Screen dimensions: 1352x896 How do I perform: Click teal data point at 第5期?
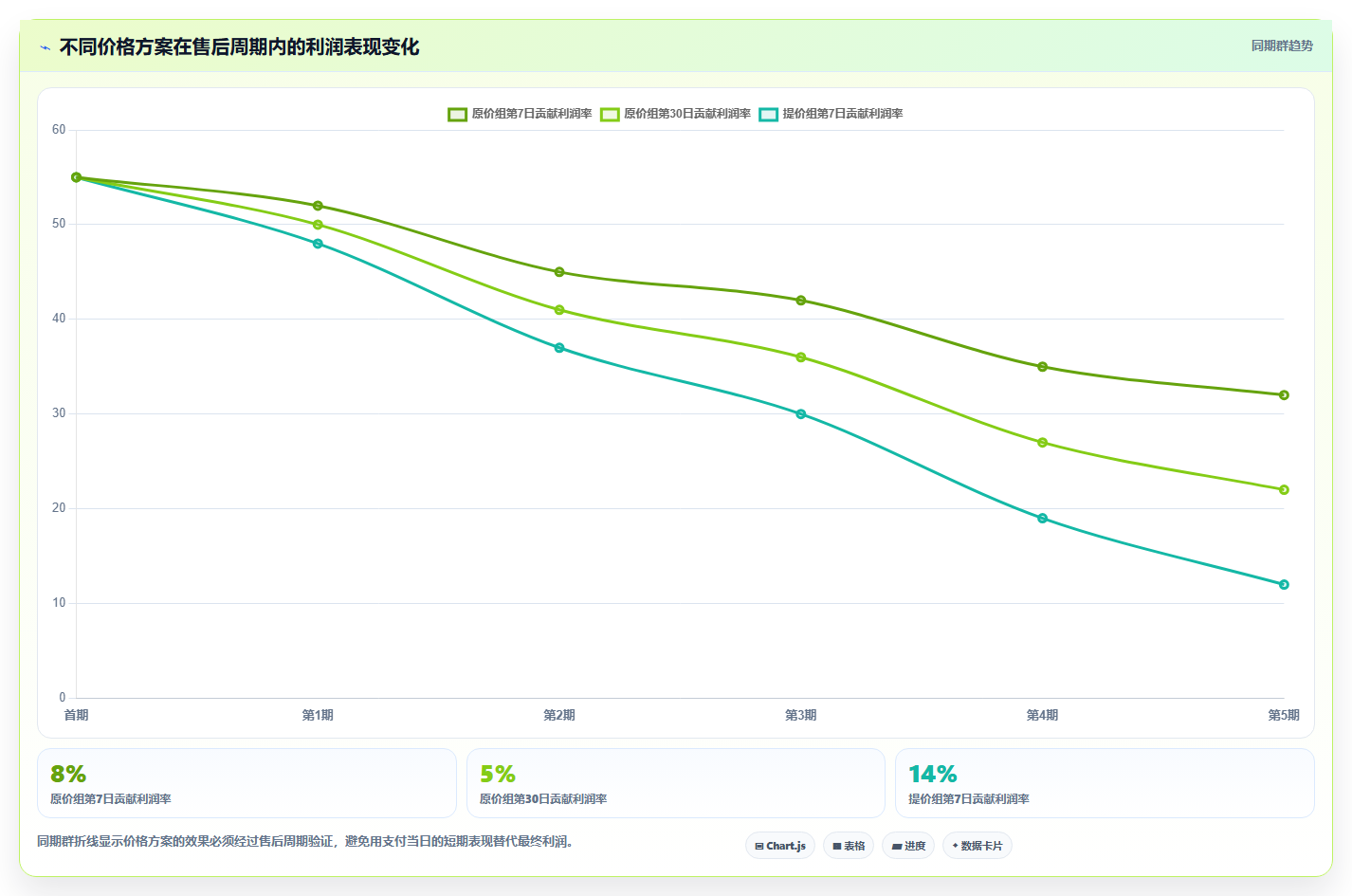1284,585
